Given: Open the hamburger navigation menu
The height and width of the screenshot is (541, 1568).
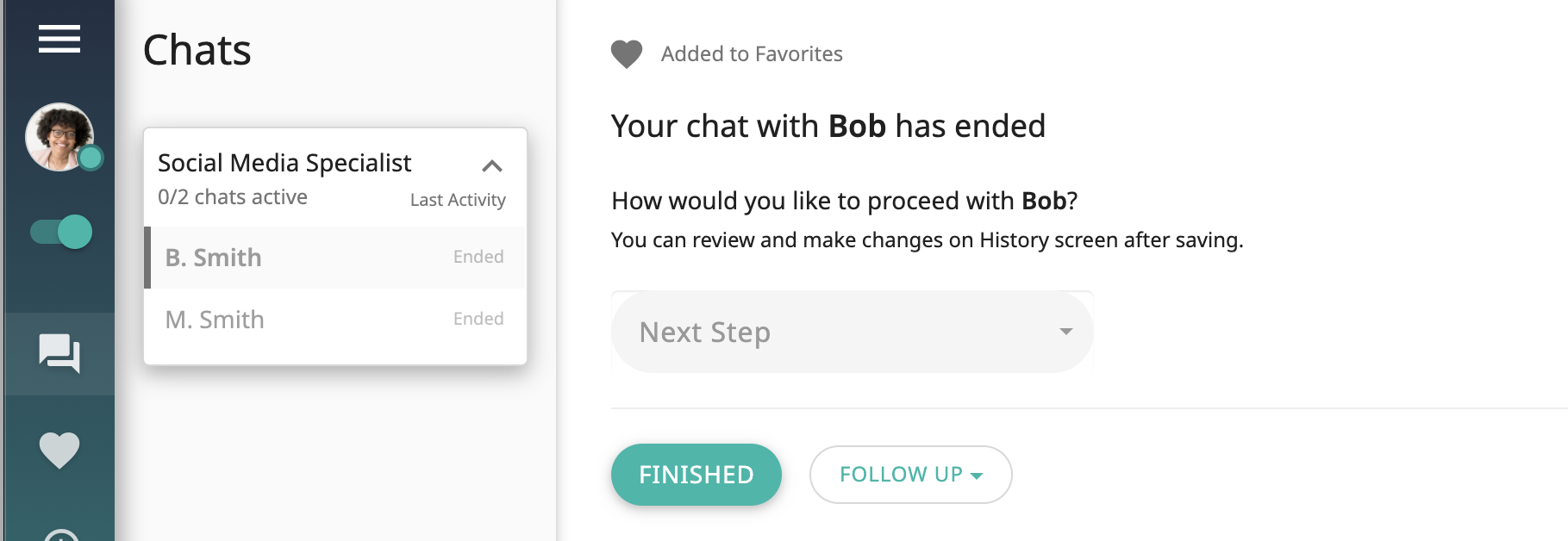Looking at the screenshot, I should (x=59, y=39).
